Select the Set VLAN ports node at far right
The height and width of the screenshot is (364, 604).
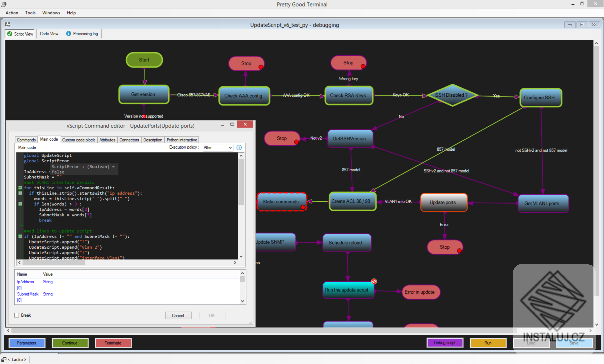(x=543, y=203)
